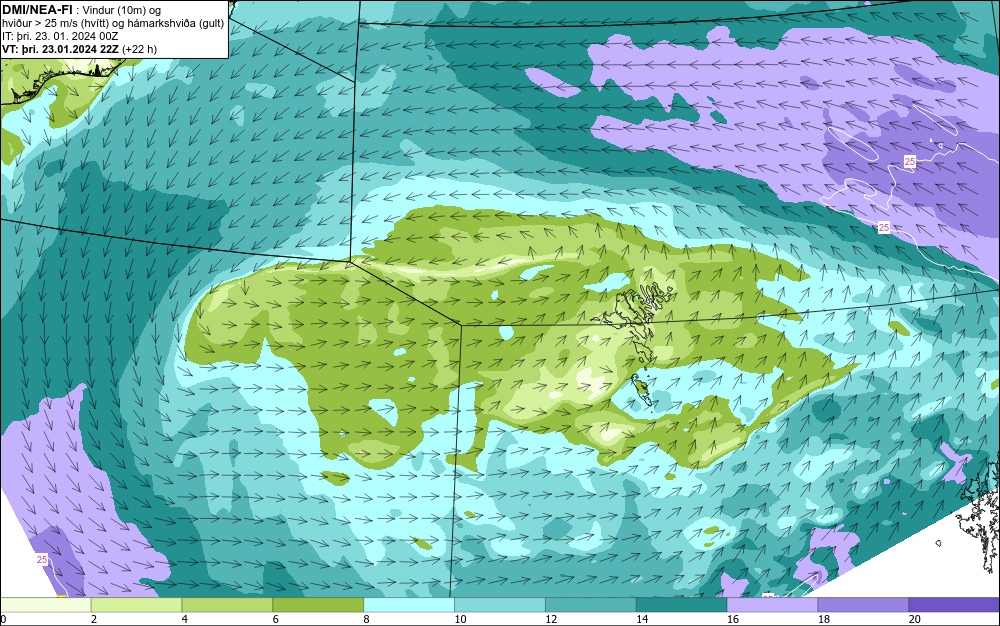Click the legend scale value 0

tap(3, 619)
